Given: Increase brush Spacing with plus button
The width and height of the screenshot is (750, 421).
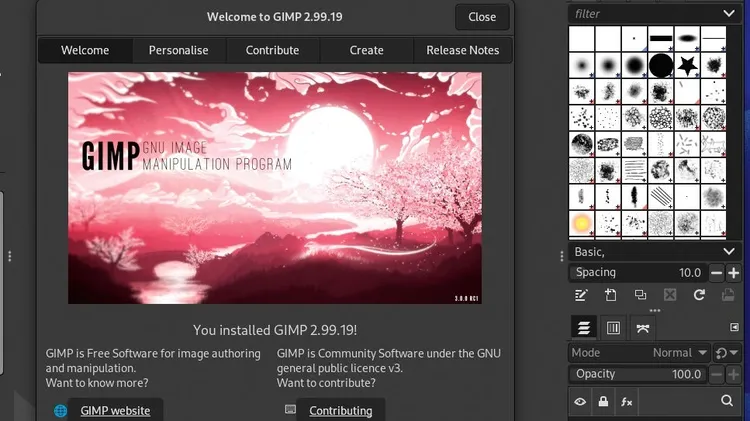Looking at the screenshot, I should point(733,273).
